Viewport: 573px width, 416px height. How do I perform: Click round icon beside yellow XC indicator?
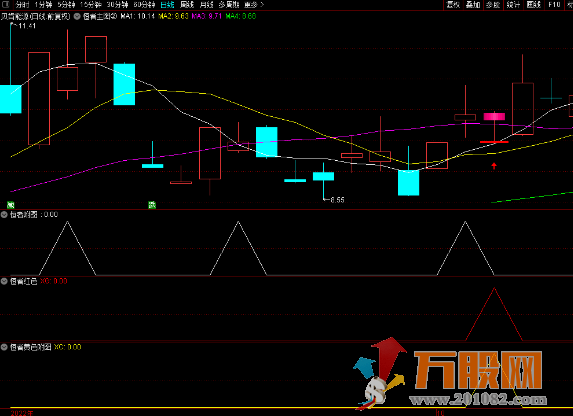pyautogui.click(x=4, y=347)
